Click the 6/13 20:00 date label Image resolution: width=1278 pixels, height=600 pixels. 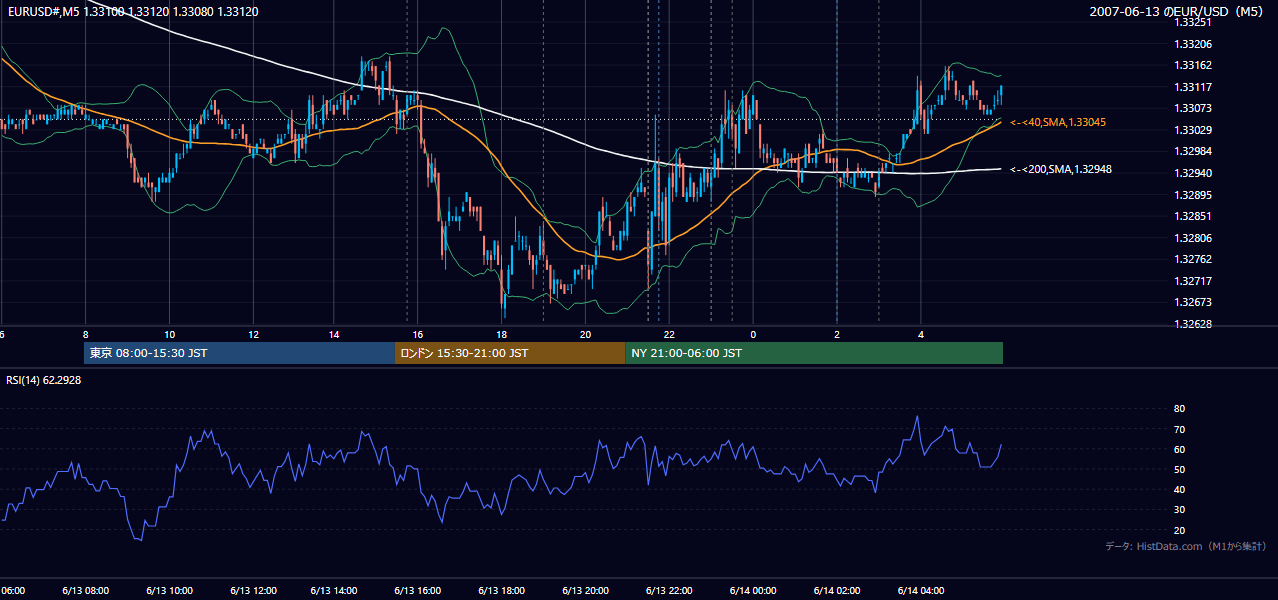point(585,591)
